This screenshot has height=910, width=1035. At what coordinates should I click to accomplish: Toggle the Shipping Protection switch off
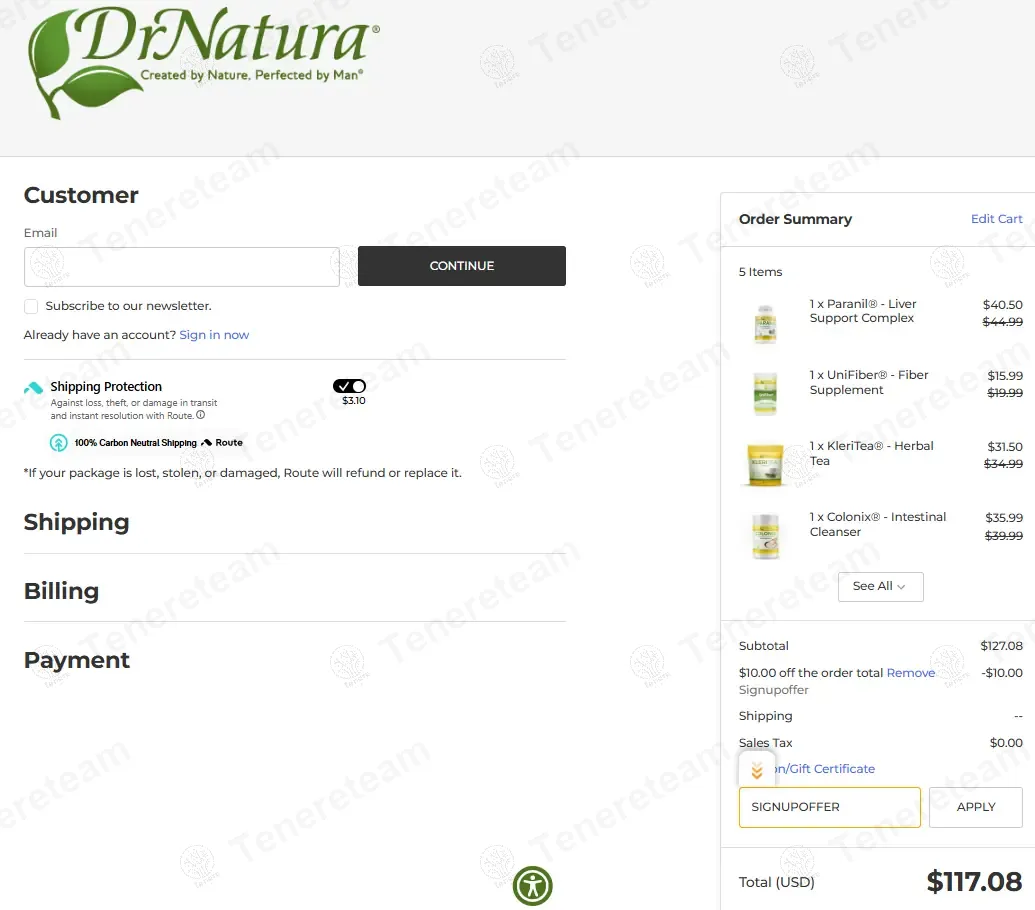[349, 386]
